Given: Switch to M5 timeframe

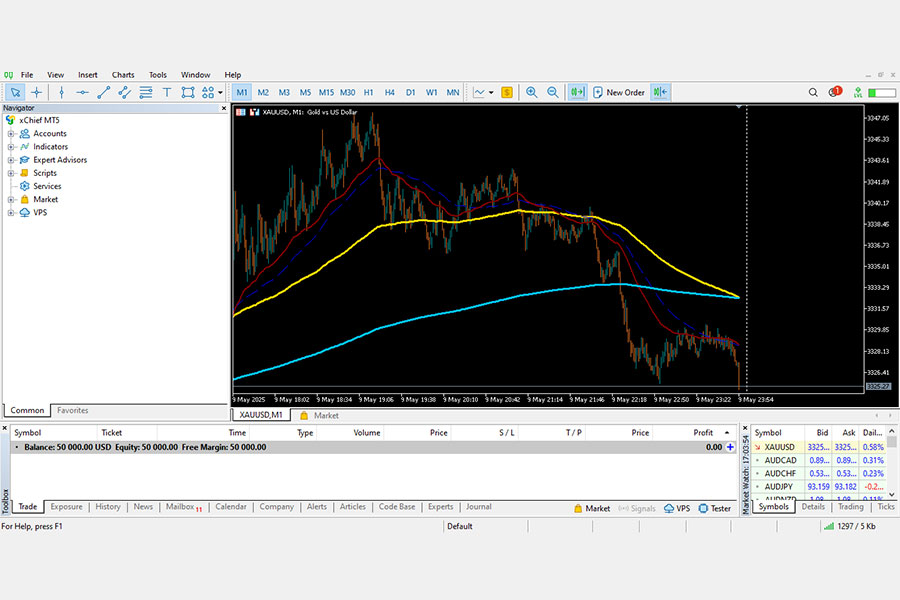Looking at the screenshot, I should [x=305, y=92].
